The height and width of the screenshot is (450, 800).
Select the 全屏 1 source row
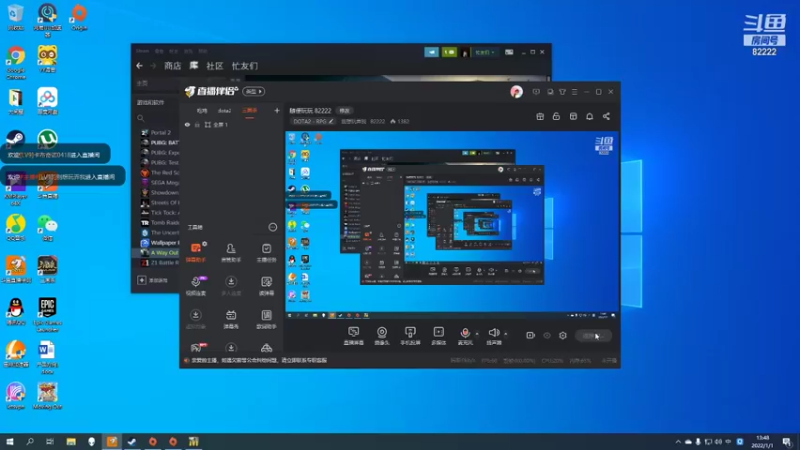point(232,124)
